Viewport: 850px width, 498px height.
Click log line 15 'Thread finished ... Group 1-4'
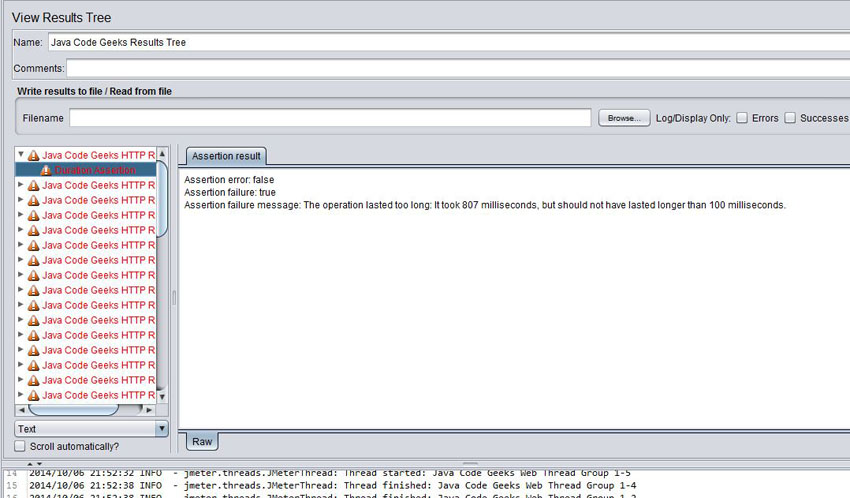tap(332, 485)
